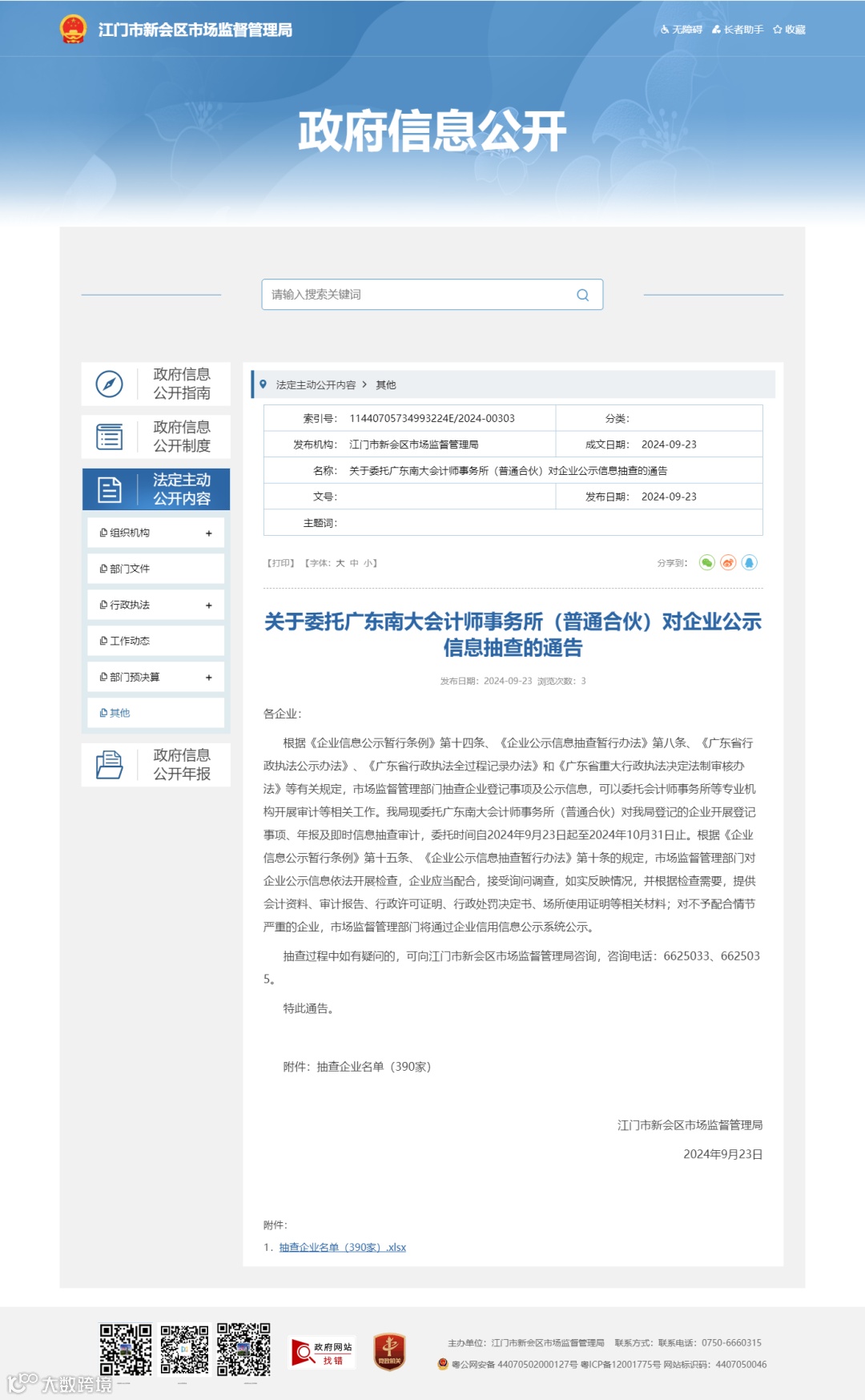Share to WeChat icon

(x=706, y=563)
